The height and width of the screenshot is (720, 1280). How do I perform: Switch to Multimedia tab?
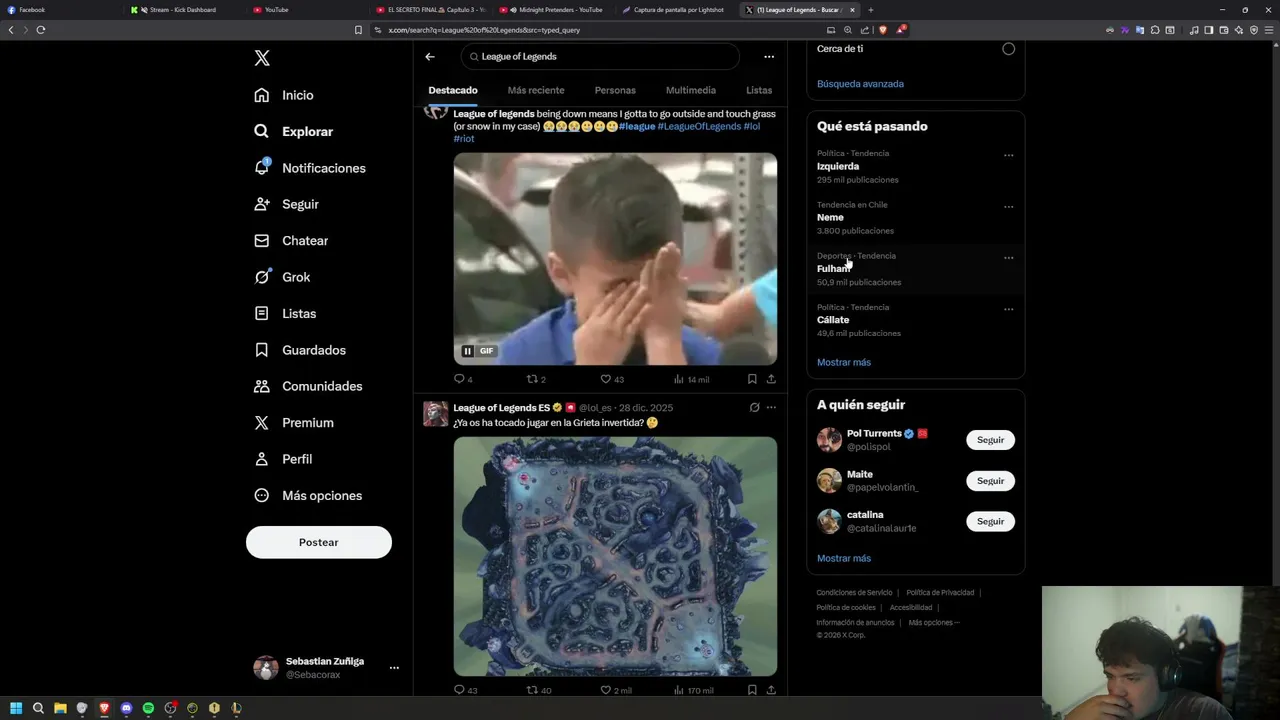pos(691,90)
